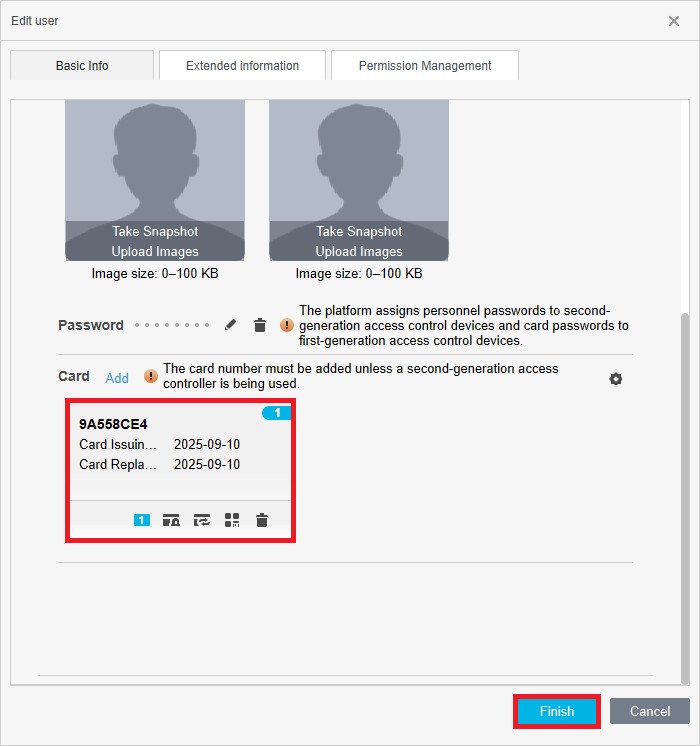Screen dimensions: 700x746
Task: Click the edit password pencil icon
Action: tap(231, 325)
